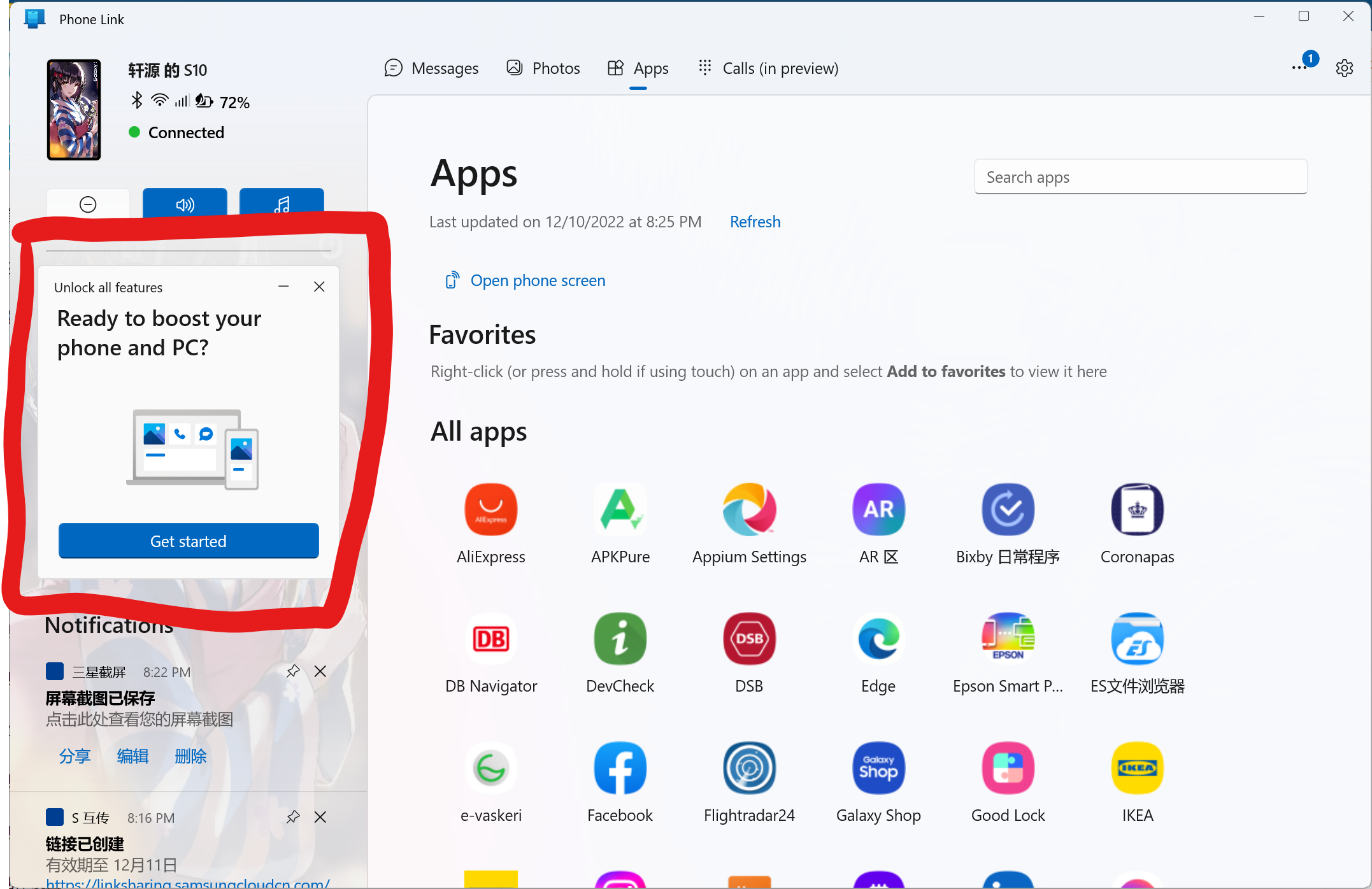Launch DB Navigator app
Image resolution: width=1372 pixels, height=889 pixels.
tap(490, 639)
